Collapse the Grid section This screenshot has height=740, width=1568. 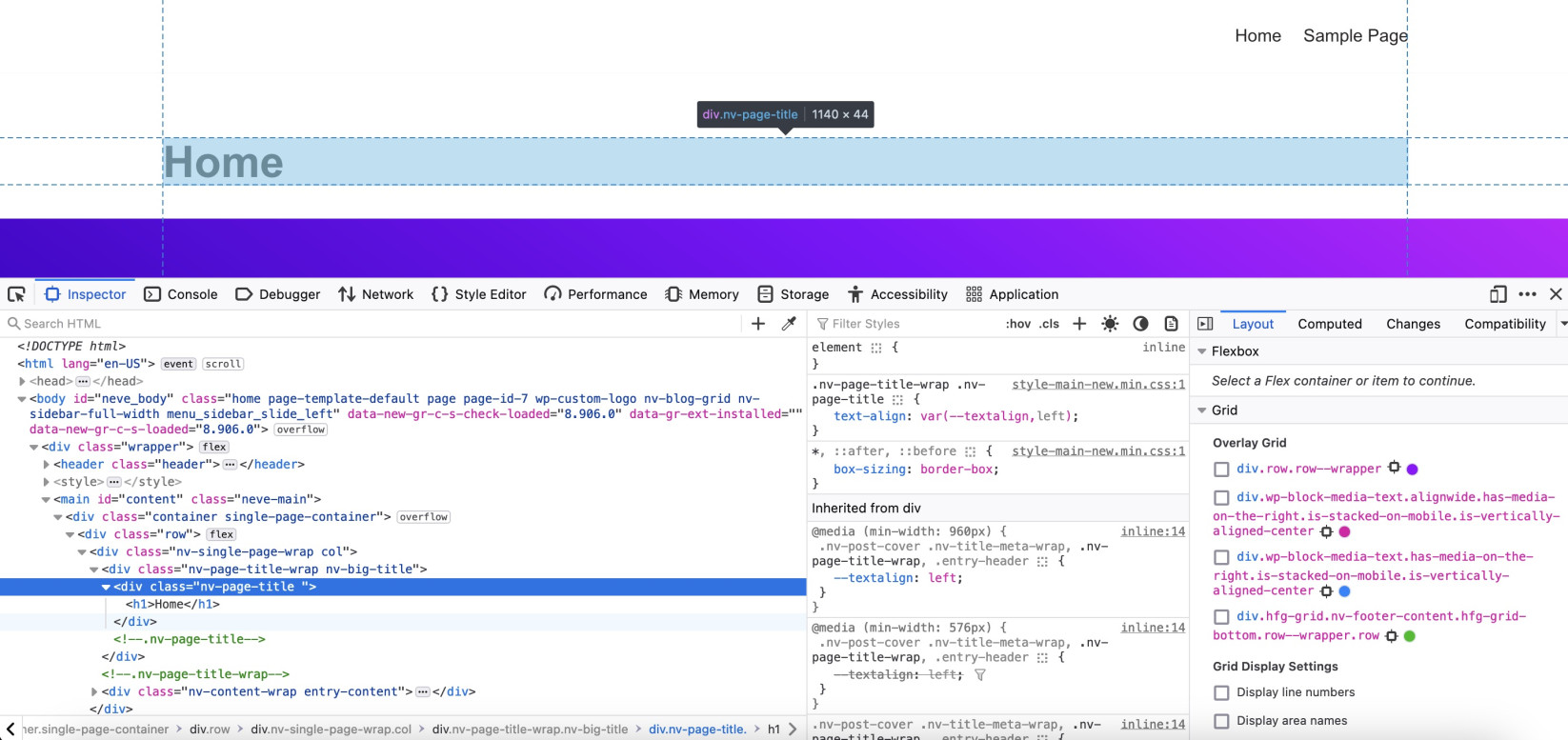coord(1202,410)
